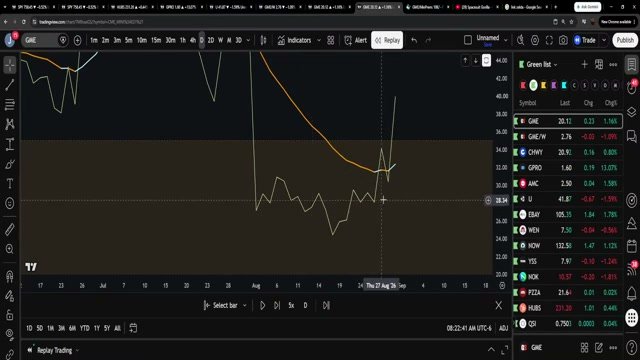The height and width of the screenshot is (360, 640).
Task: Create an Alert for GME
Action: 356,40
